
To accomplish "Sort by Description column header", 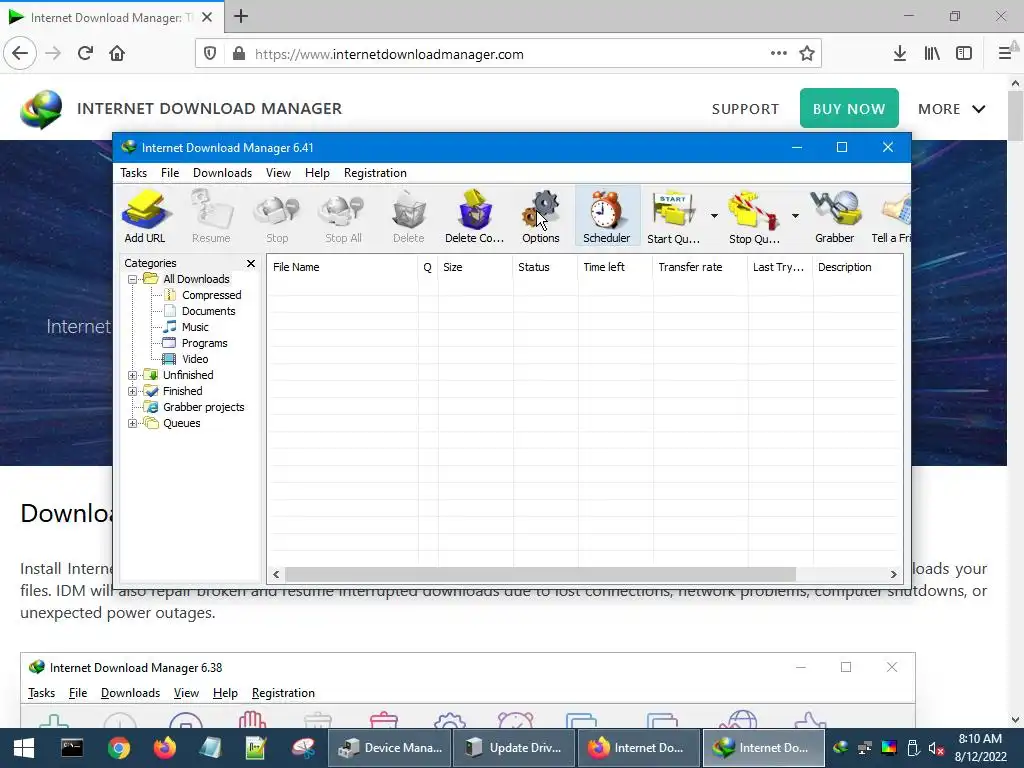I will point(857,267).
